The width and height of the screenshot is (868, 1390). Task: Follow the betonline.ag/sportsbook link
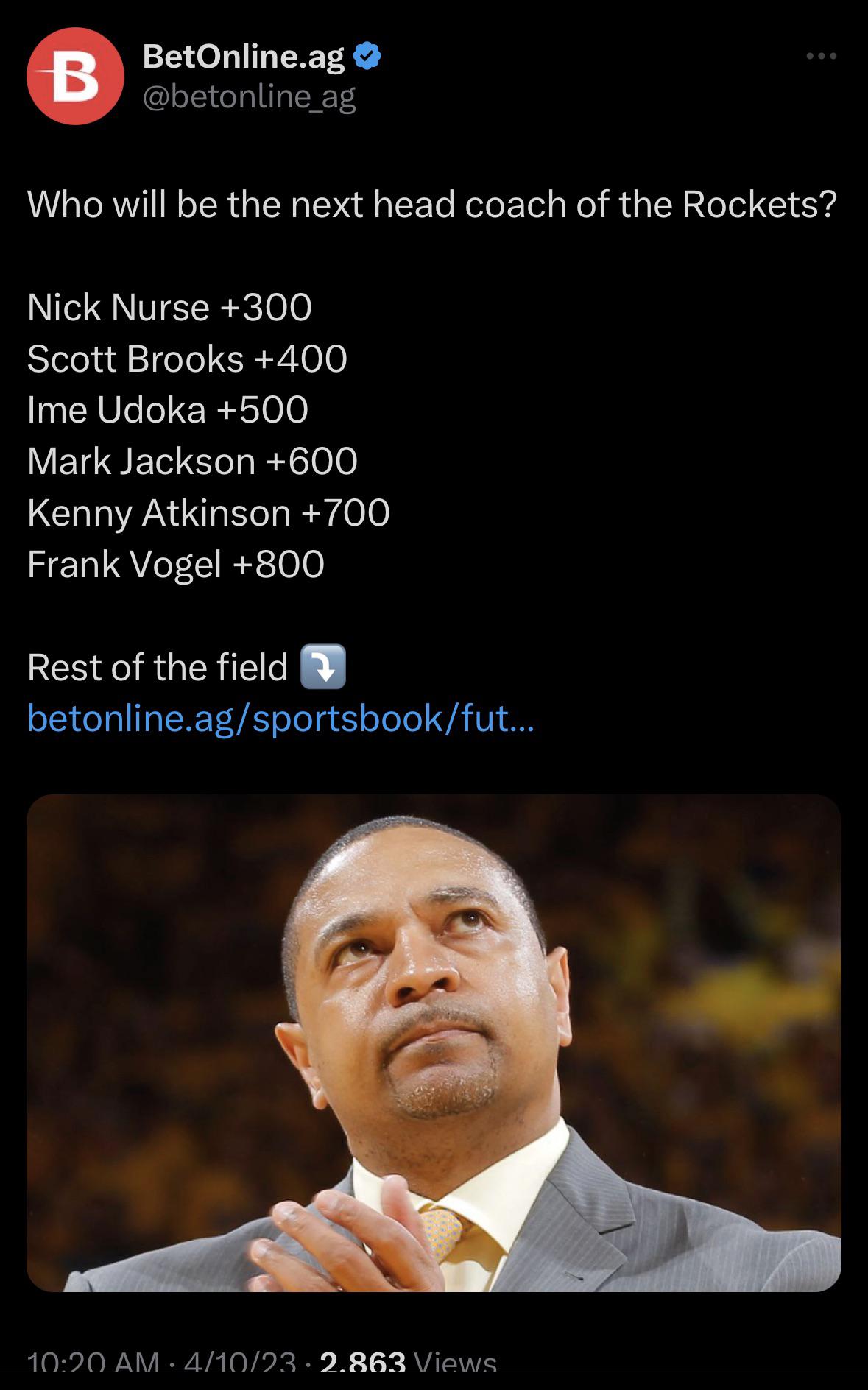280,718
